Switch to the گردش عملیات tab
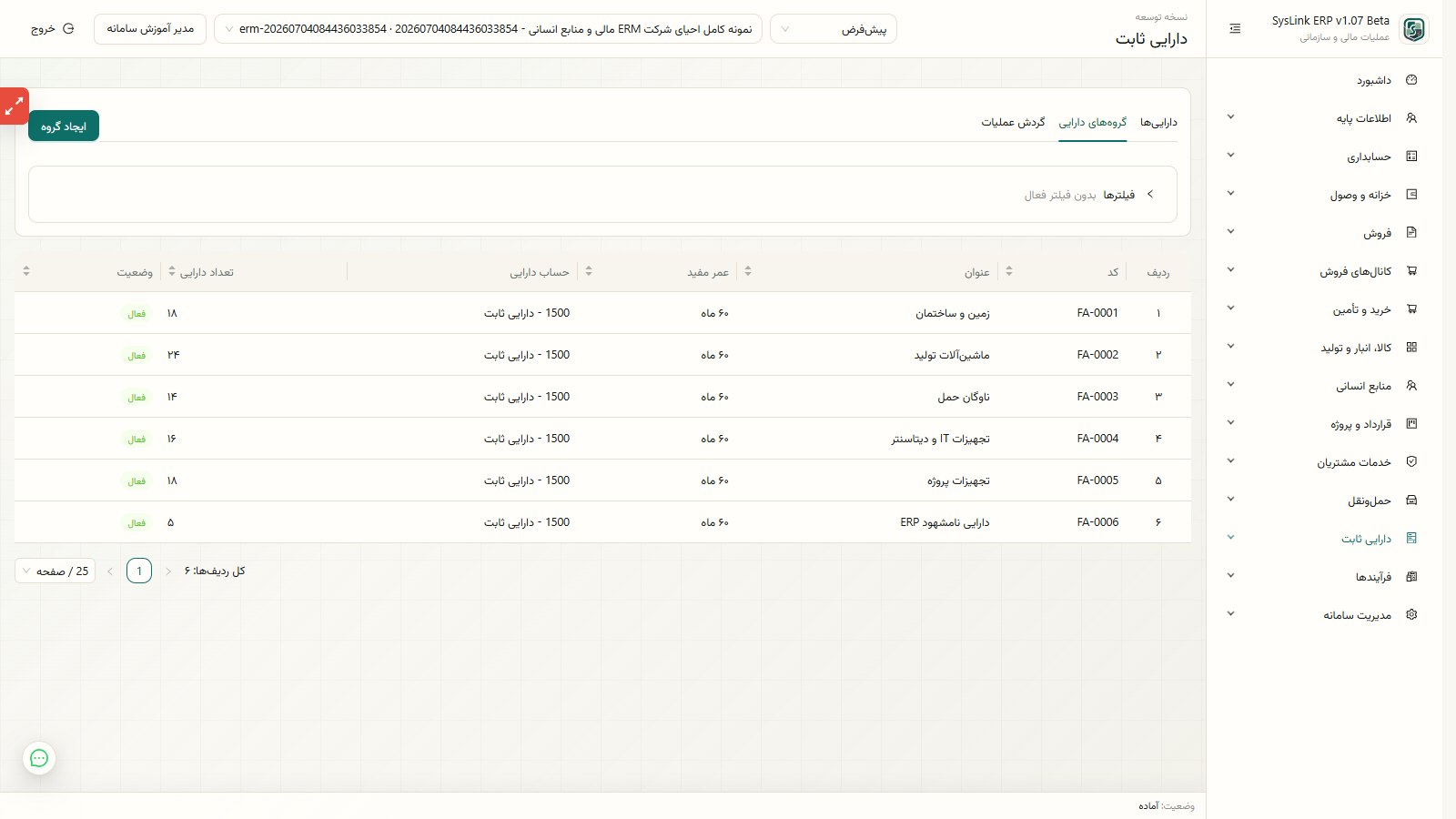 coord(1013,123)
